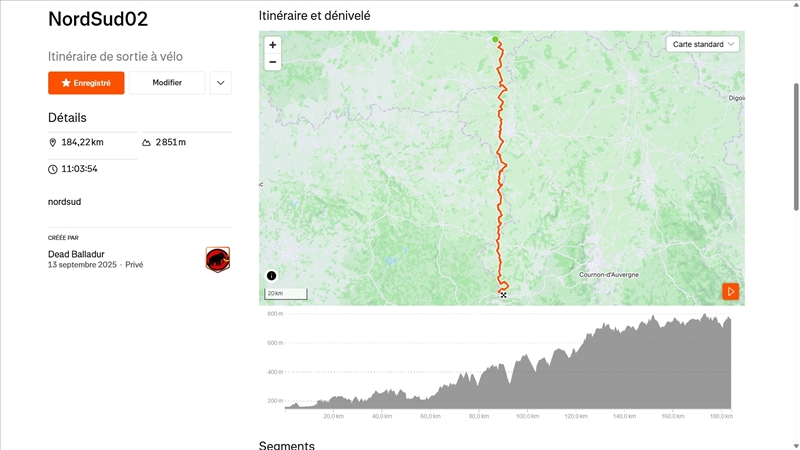Play the route flyover animation

click(731, 291)
